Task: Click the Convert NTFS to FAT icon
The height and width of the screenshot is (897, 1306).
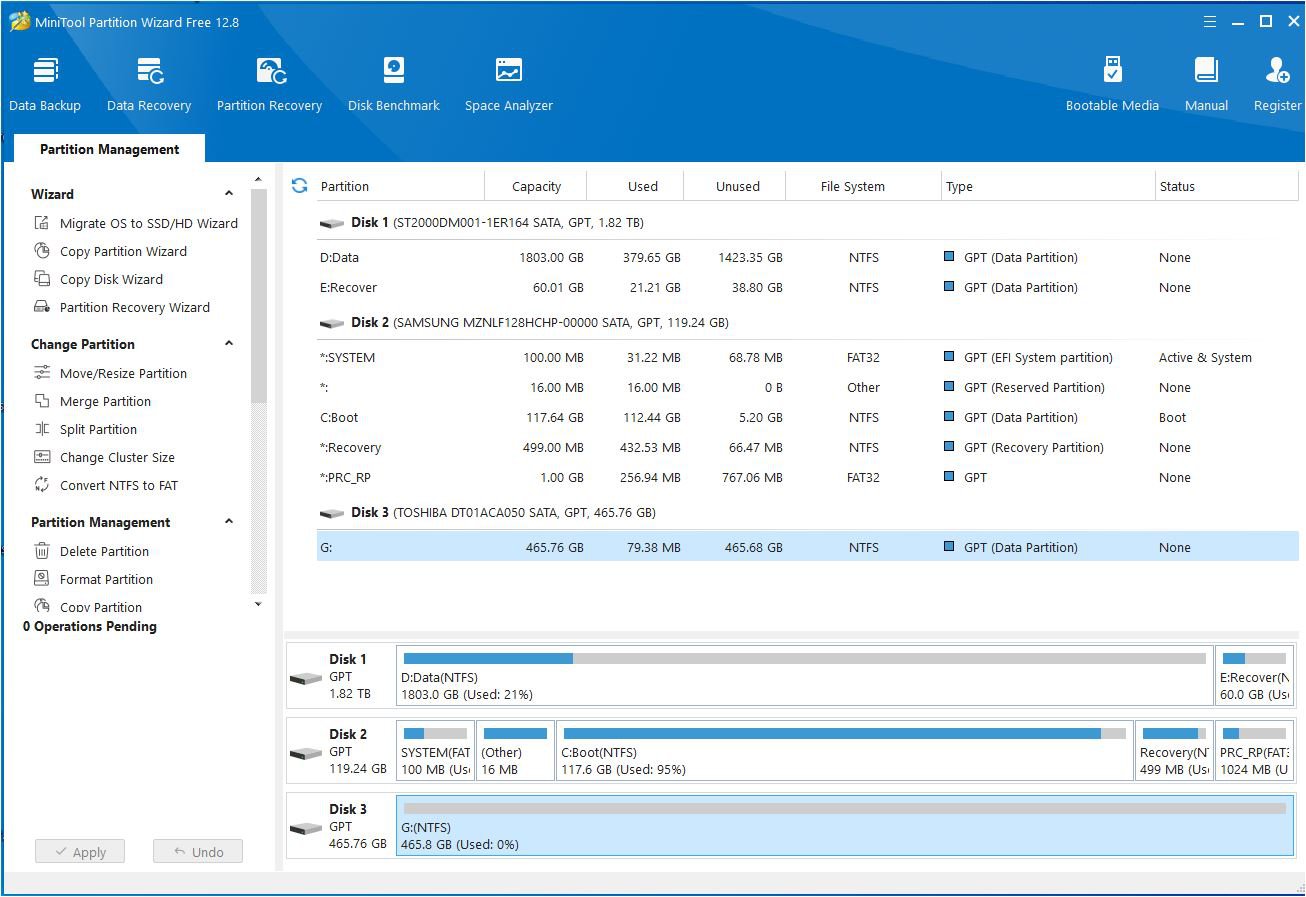Action: (42, 485)
